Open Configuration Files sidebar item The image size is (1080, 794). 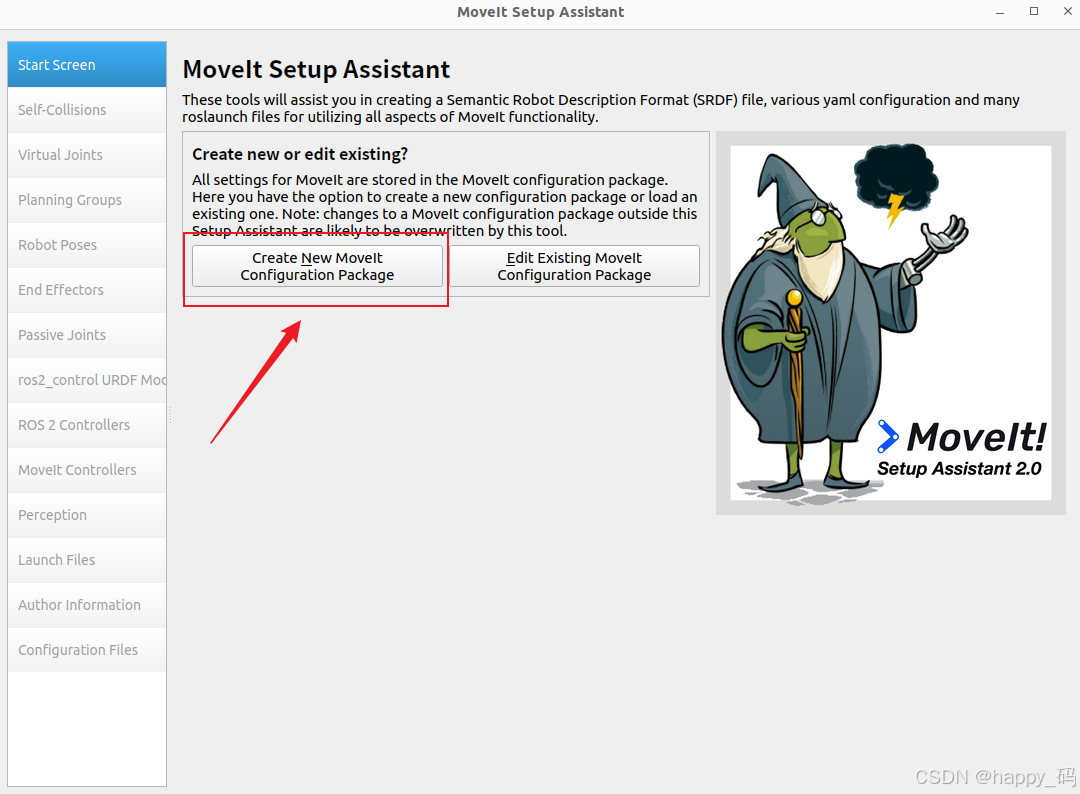(x=87, y=650)
